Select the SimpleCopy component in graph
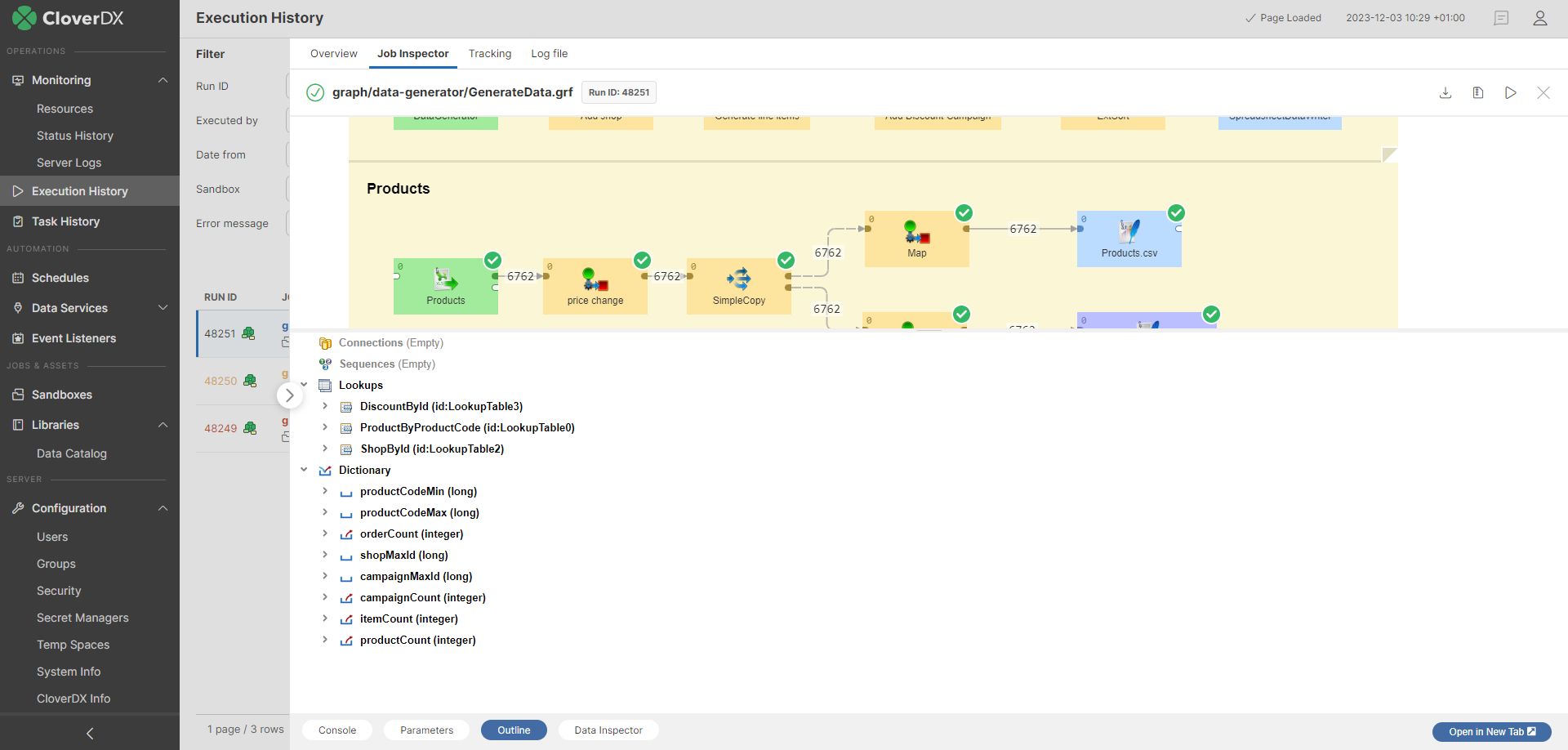The width and height of the screenshot is (1568, 750). click(x=738, y=286)
